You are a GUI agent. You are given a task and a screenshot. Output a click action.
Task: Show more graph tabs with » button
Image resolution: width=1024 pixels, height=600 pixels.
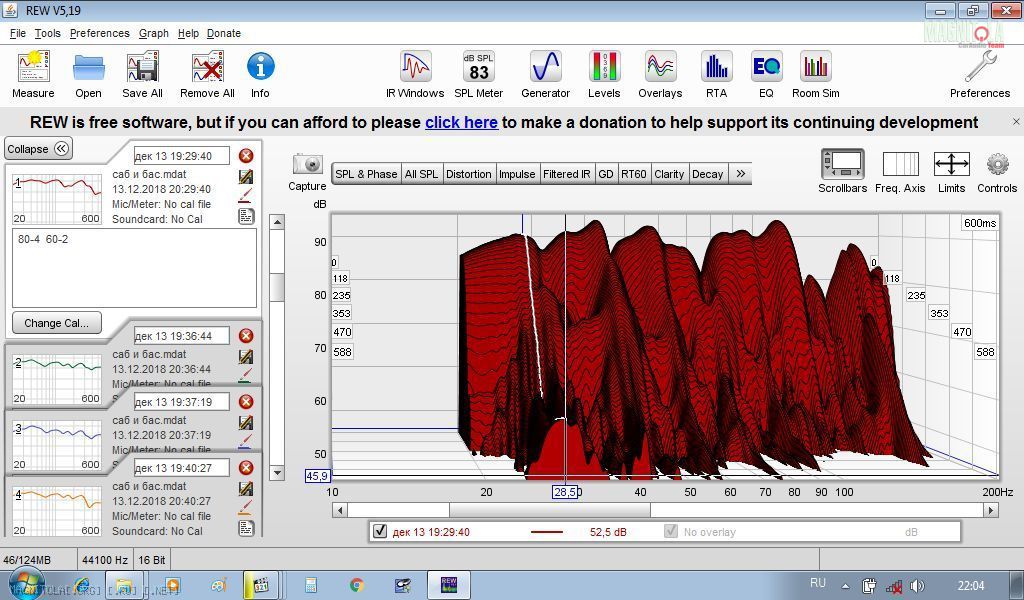click(740, 174)
